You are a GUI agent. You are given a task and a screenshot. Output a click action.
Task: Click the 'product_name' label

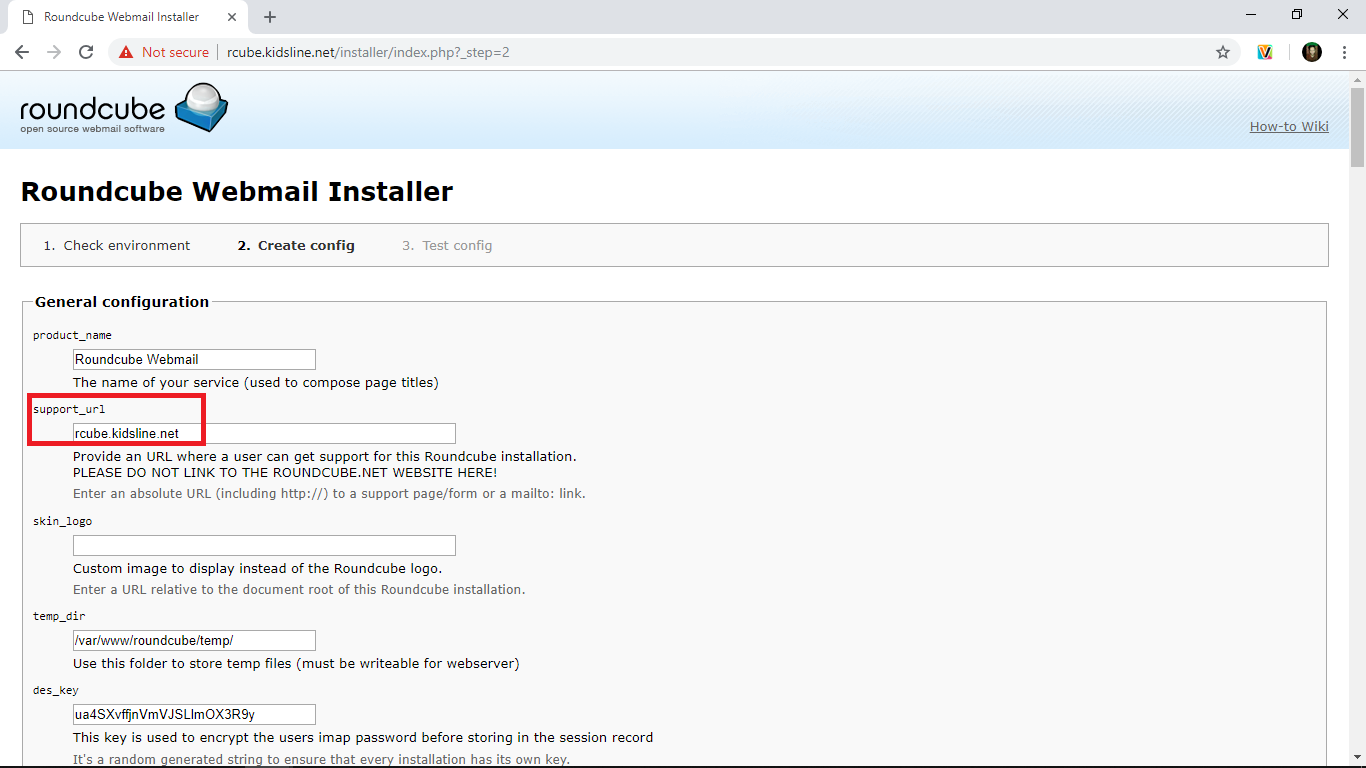pyautogui.click(x=72, y=335)
